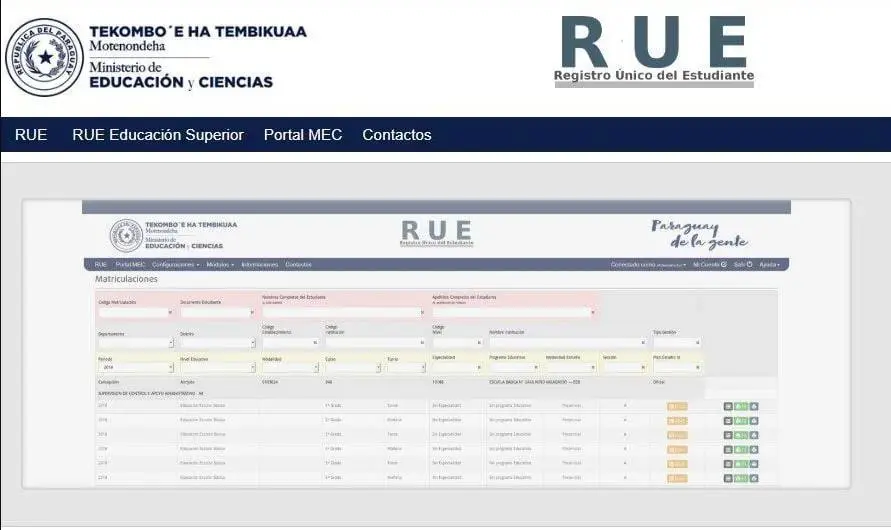Click the green icon in the 1° Grado Tarde row
Screen dimensions: 891x530
[x=741, y=406]
